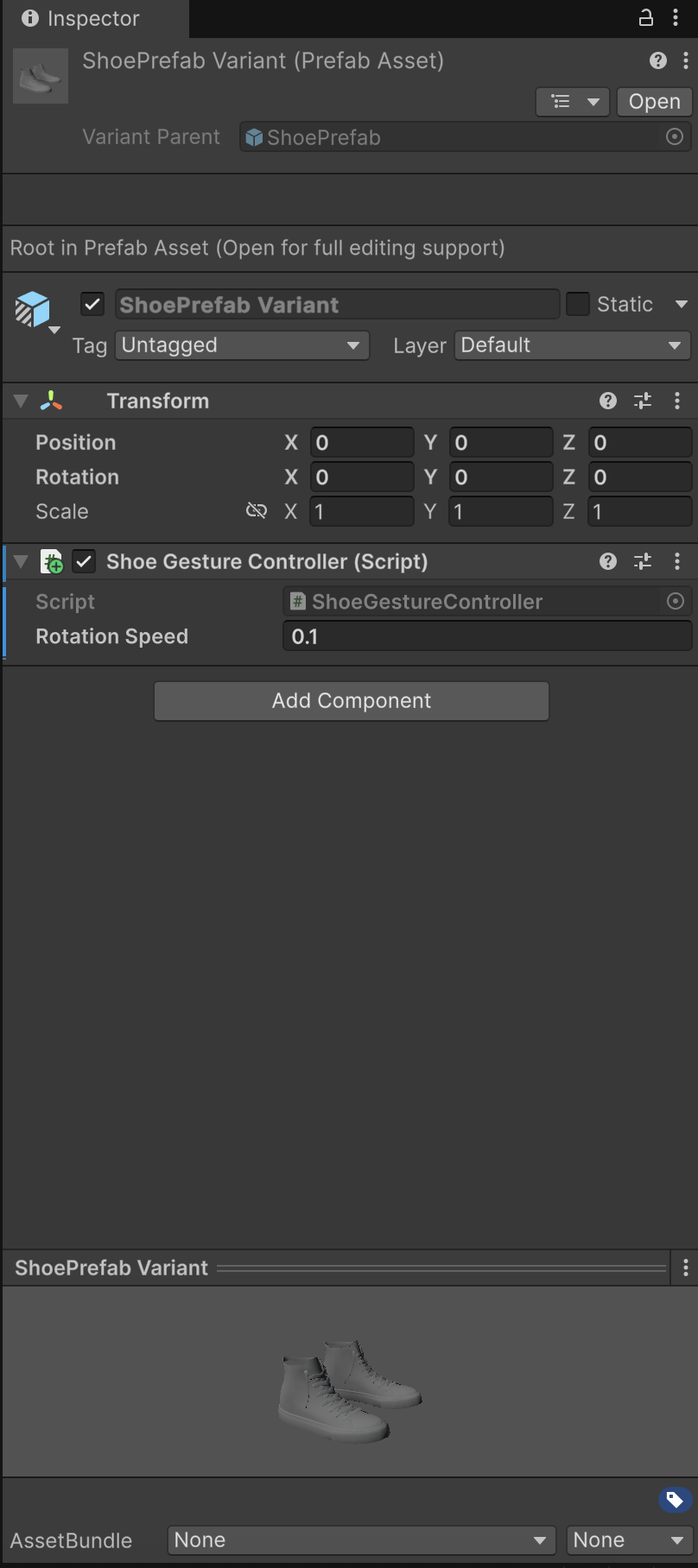Open the Layer dropdown showing Default
The width and height of the screenshot is (698, 1568).
coord(572,345)
